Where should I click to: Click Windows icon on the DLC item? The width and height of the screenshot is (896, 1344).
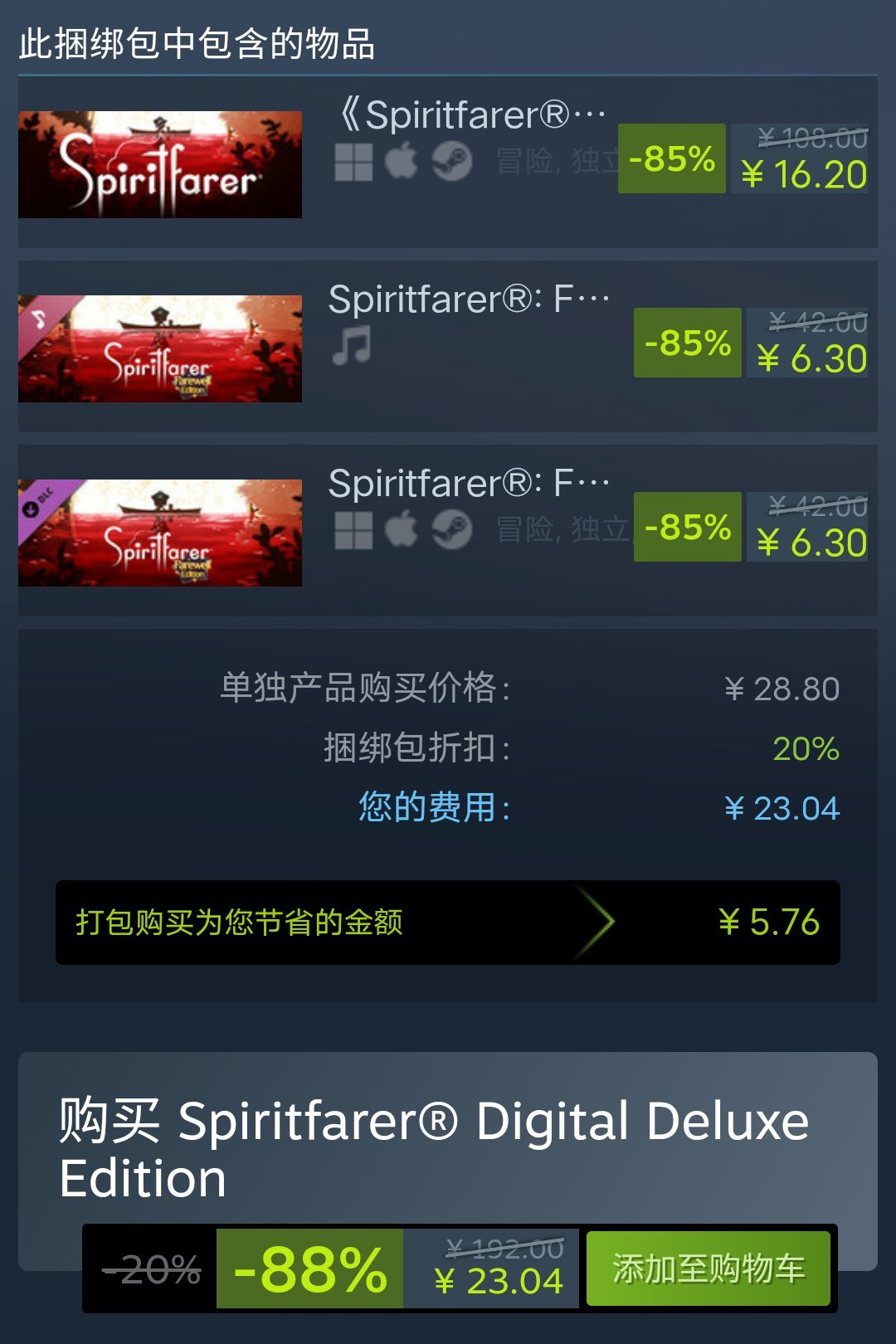tap(353, 530)
